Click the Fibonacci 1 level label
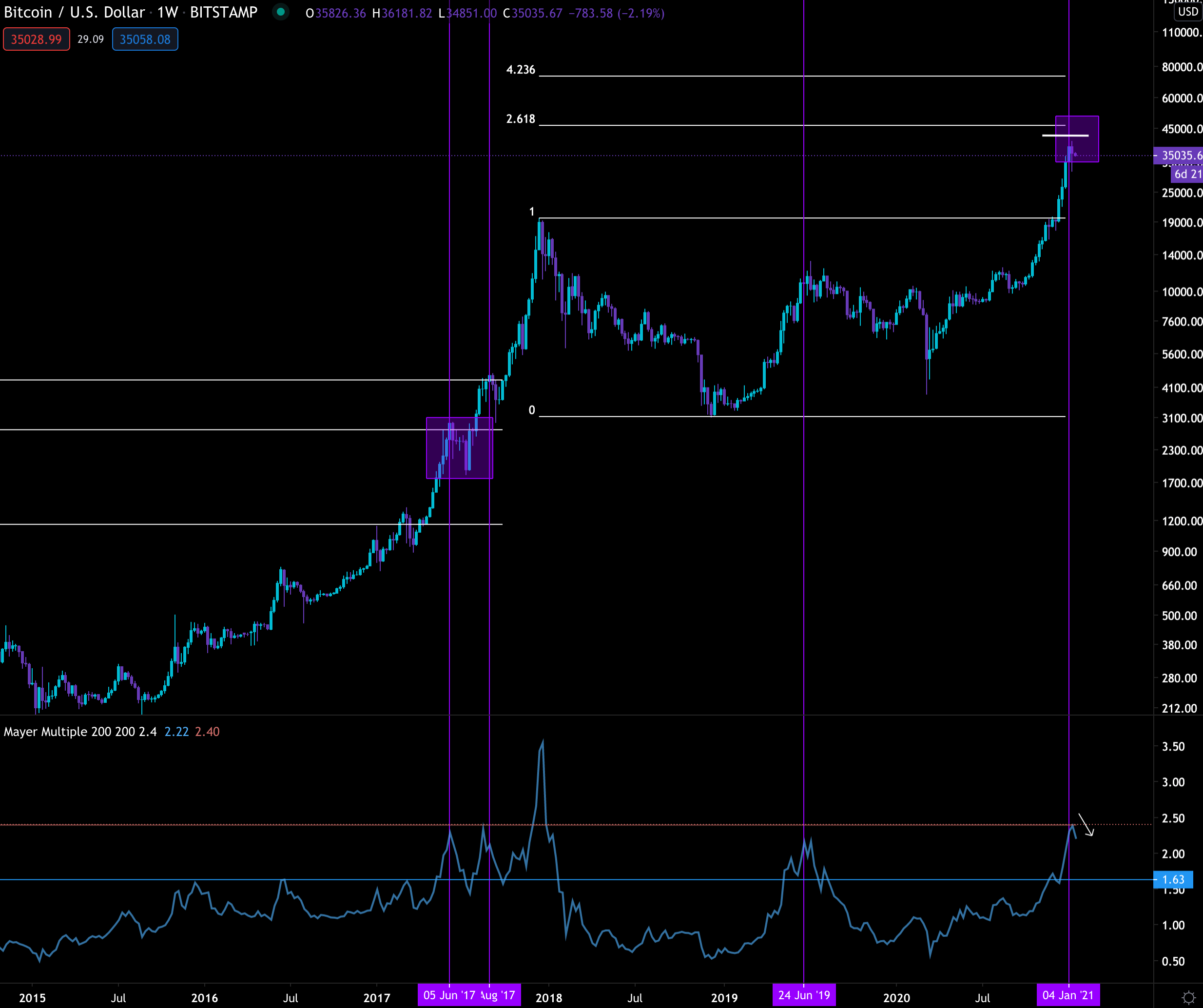Viewport: 1203px width, 1008px height. [532, 212]
